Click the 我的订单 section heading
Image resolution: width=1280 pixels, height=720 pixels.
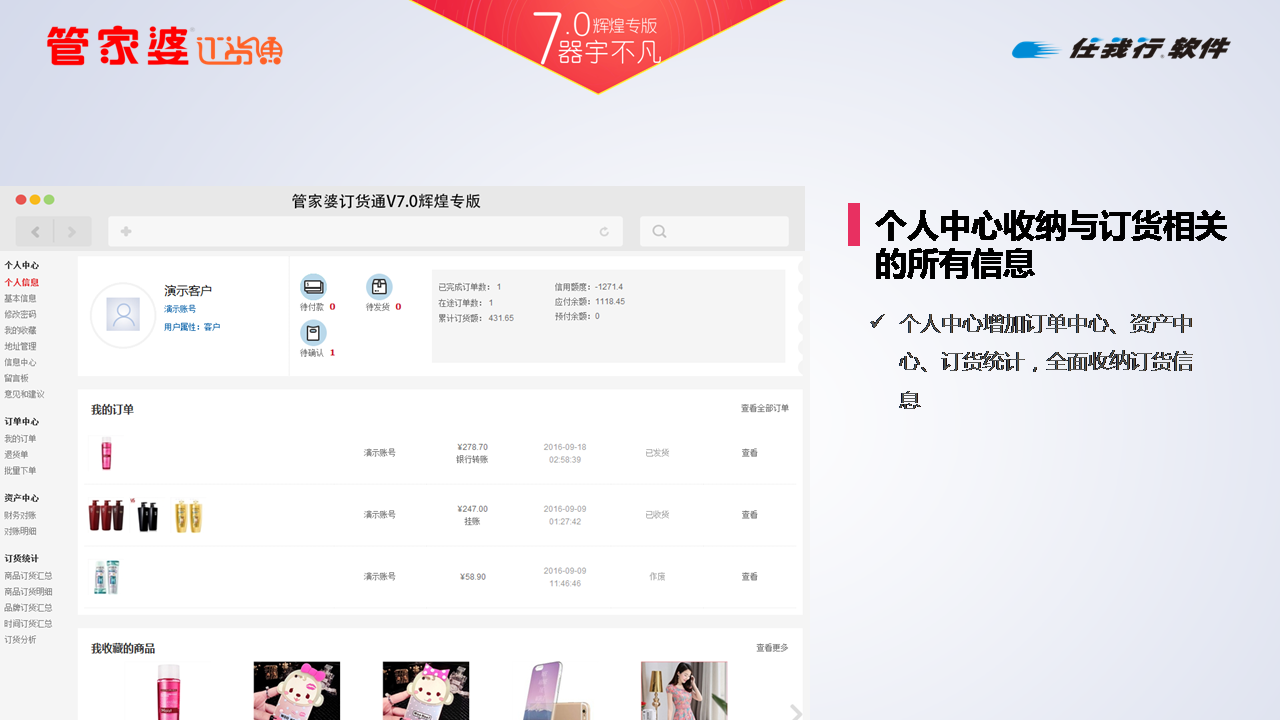click(x=112, y=409)
